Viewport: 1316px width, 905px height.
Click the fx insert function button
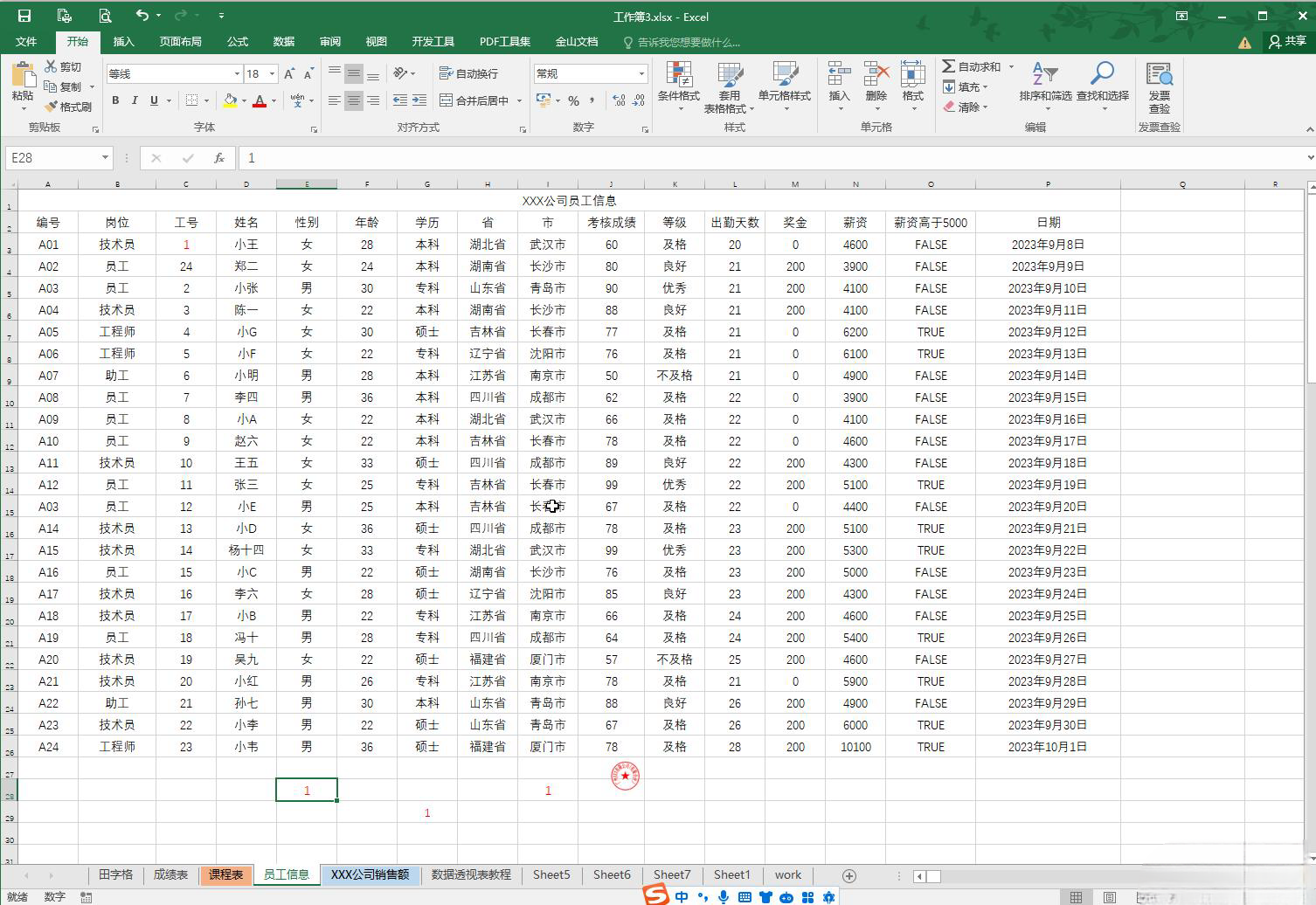219,158
